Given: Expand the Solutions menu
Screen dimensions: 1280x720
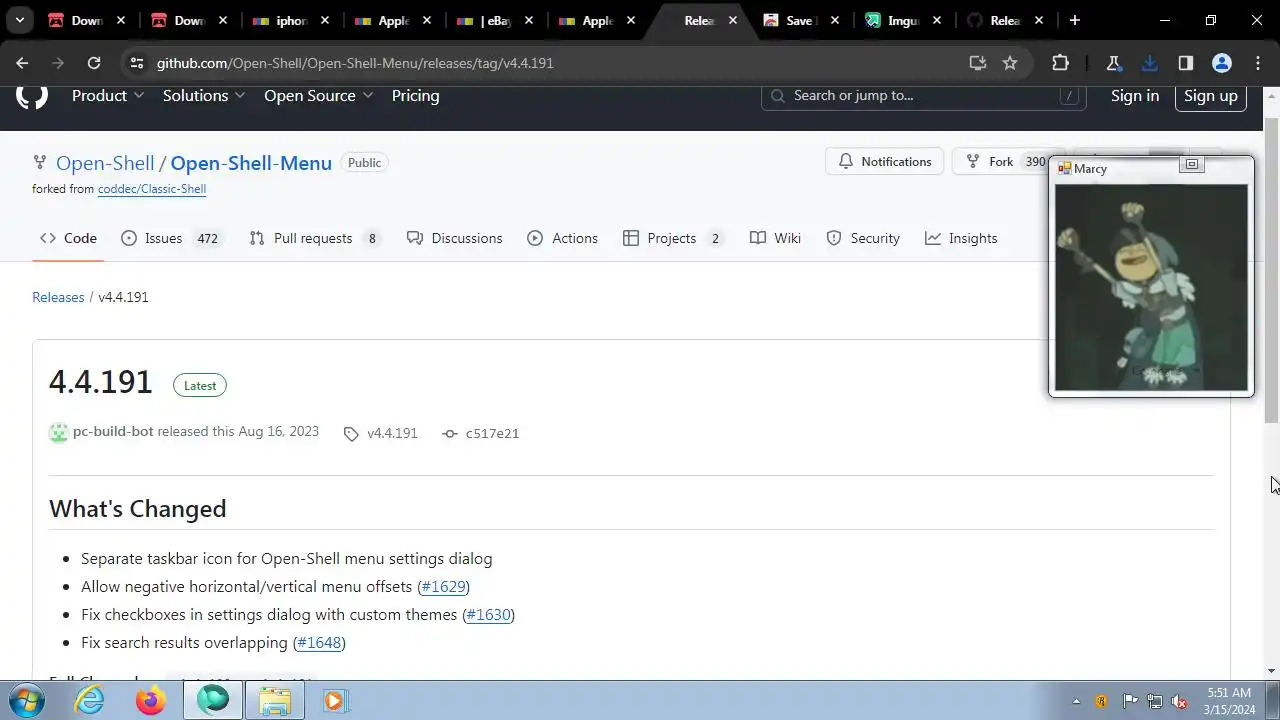Looking at the screenshot, I should point(205,96).
